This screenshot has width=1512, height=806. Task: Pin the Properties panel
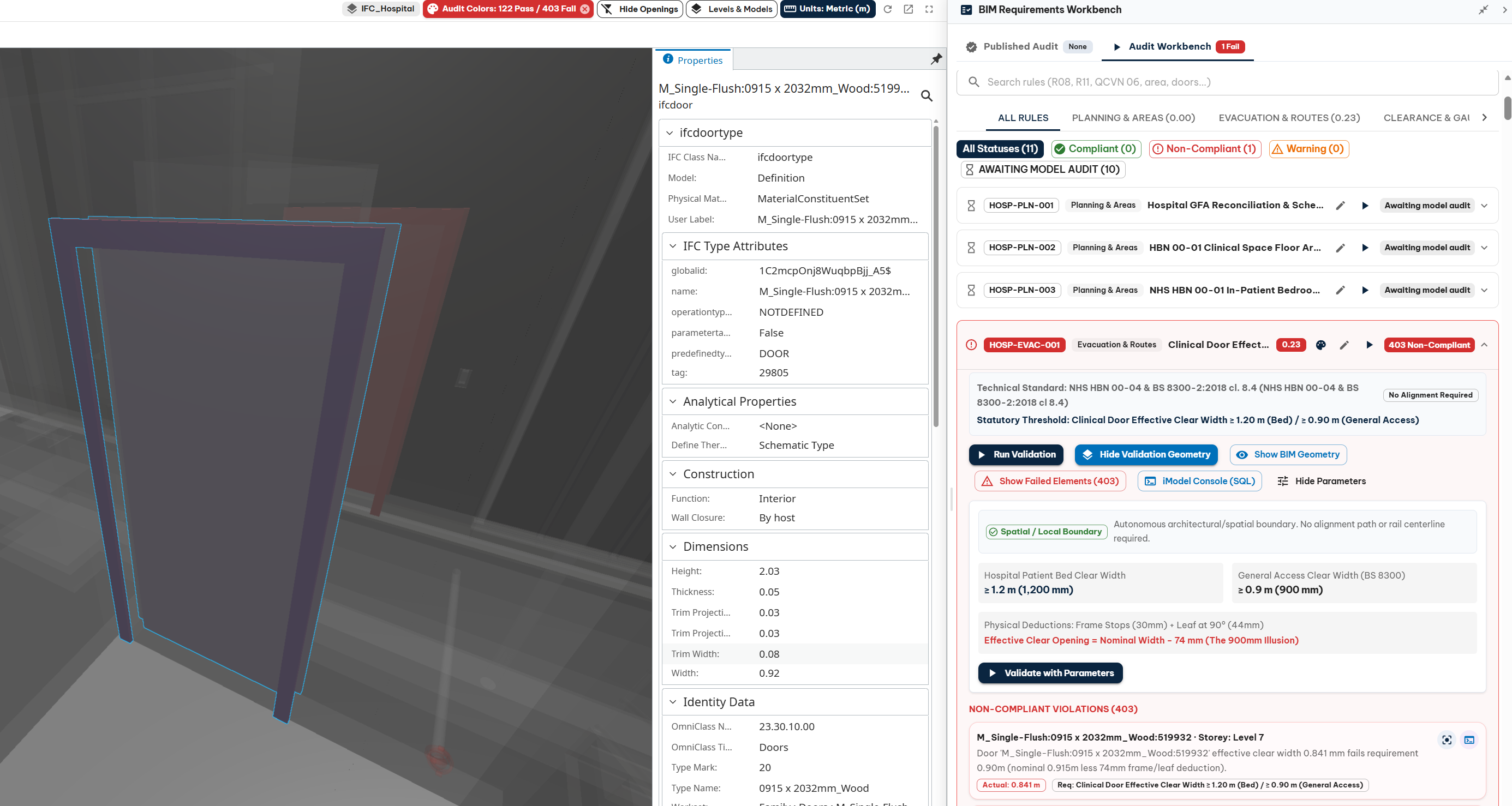[936, 59]
